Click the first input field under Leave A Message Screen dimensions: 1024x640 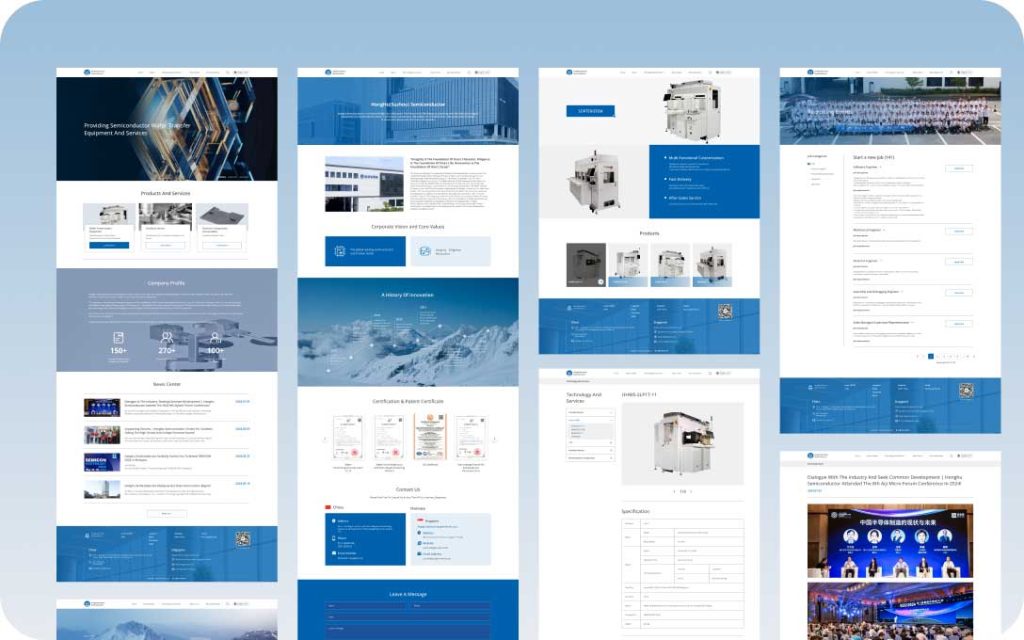366,606
